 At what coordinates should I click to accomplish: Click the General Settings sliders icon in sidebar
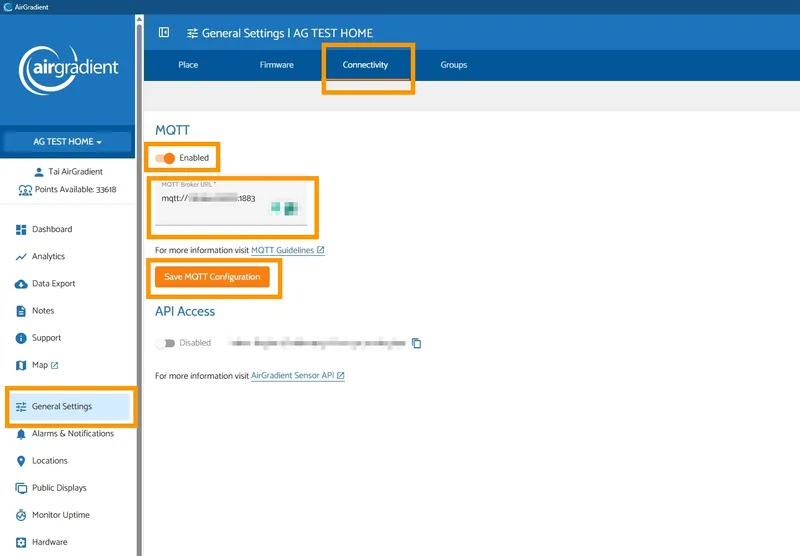(x=21, y=407)
